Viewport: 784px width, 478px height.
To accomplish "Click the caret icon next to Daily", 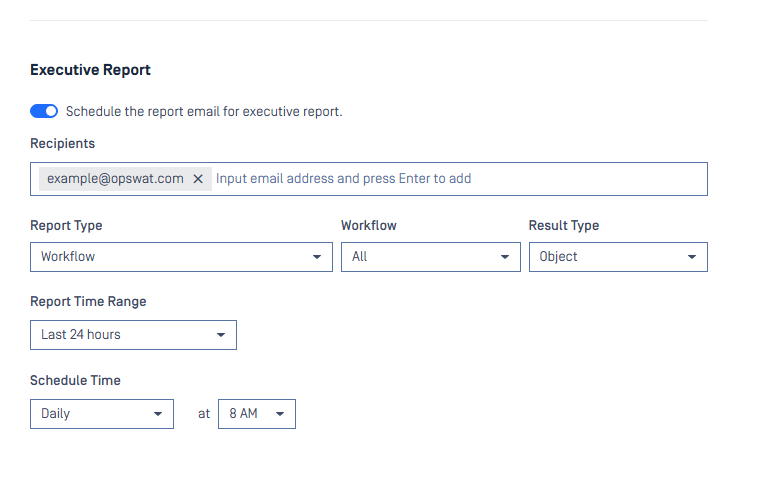I will pos(157,414).
